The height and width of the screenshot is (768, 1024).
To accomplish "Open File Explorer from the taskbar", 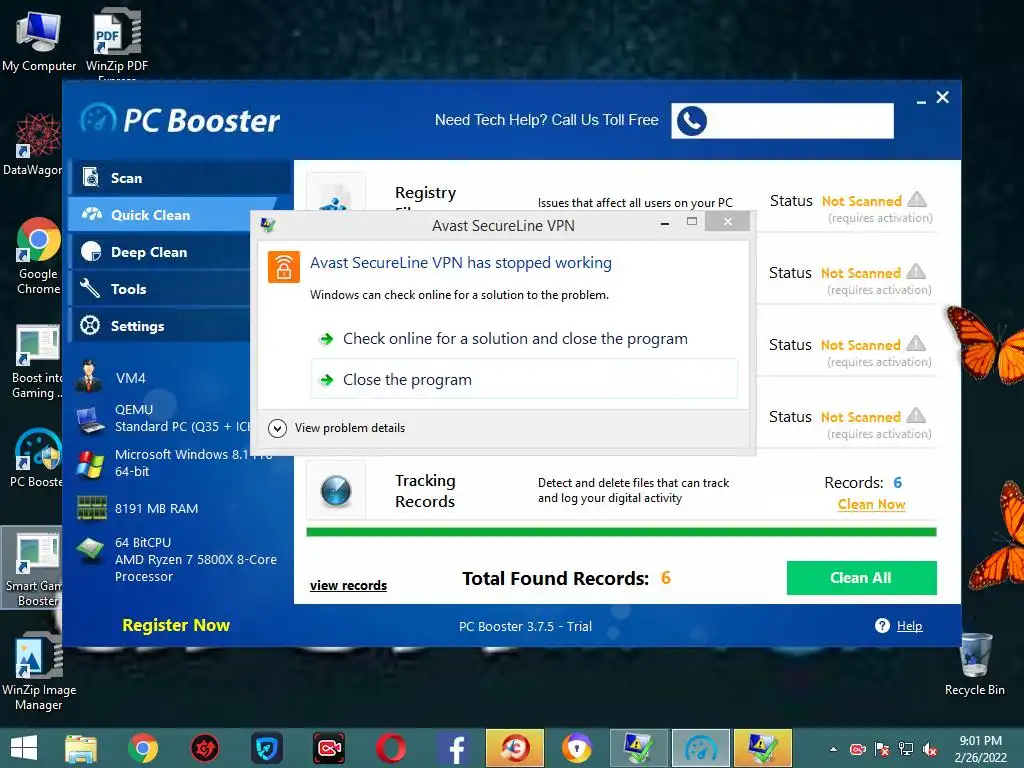I will (x=81, y=748).
